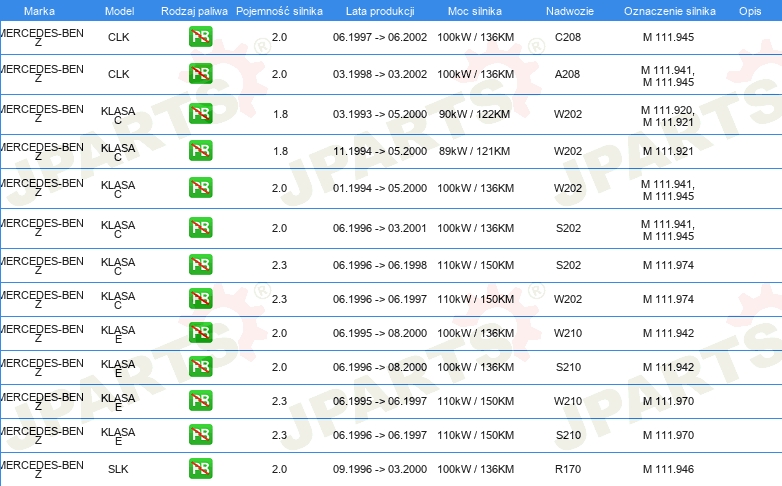Screen dimensions: 782x486
Task: Click the Model column header
Action: click(119, 11)
